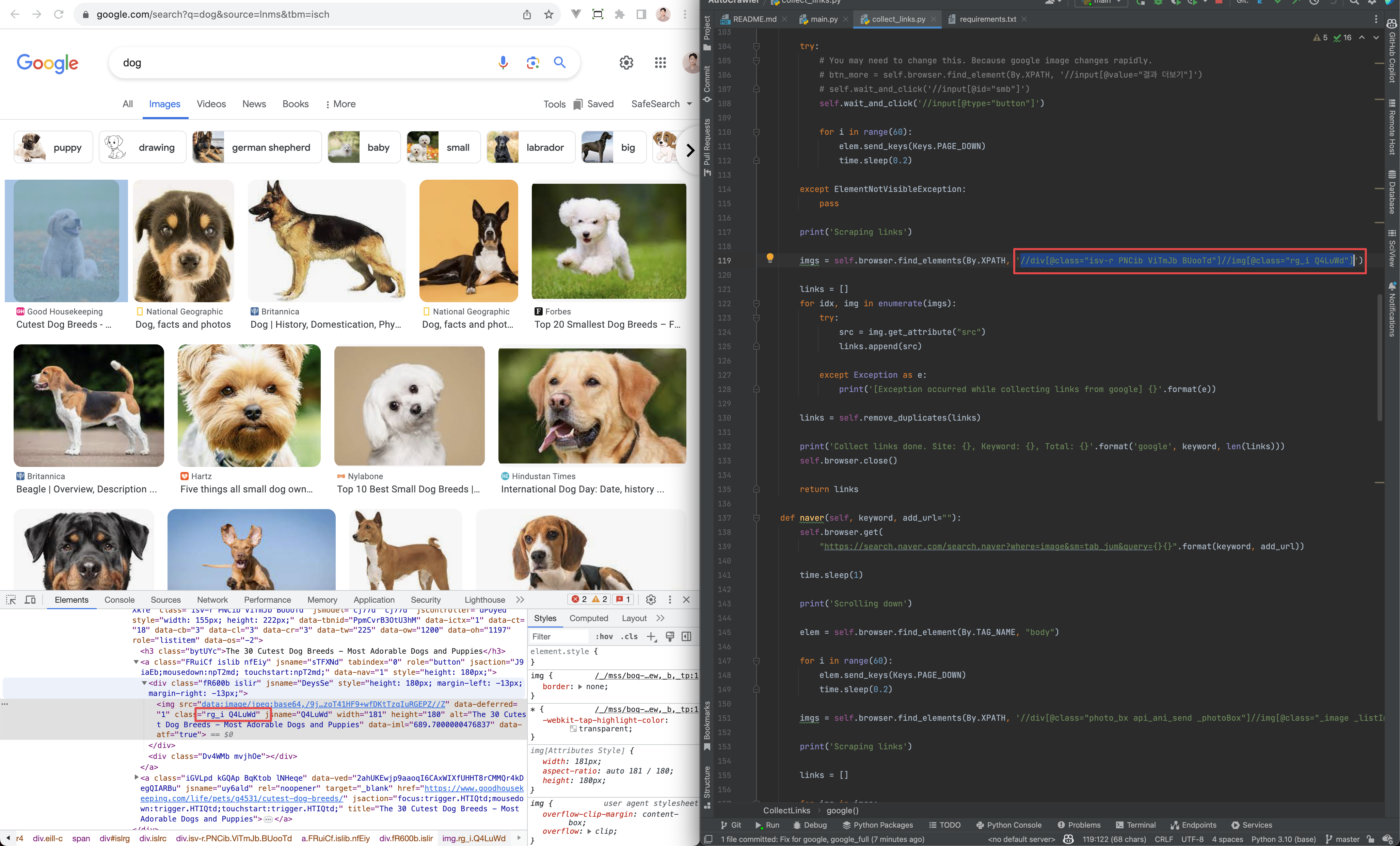
Task: Open Britannica German Shepherd image thumbnail
Action: click(x=327, y=241)
